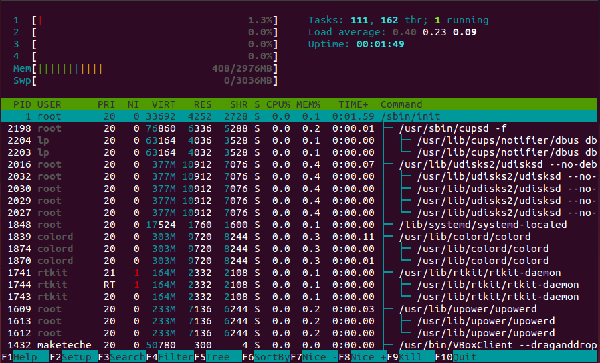Sort by the PID column header
The image size is (600, 363).
click(22, 104)
